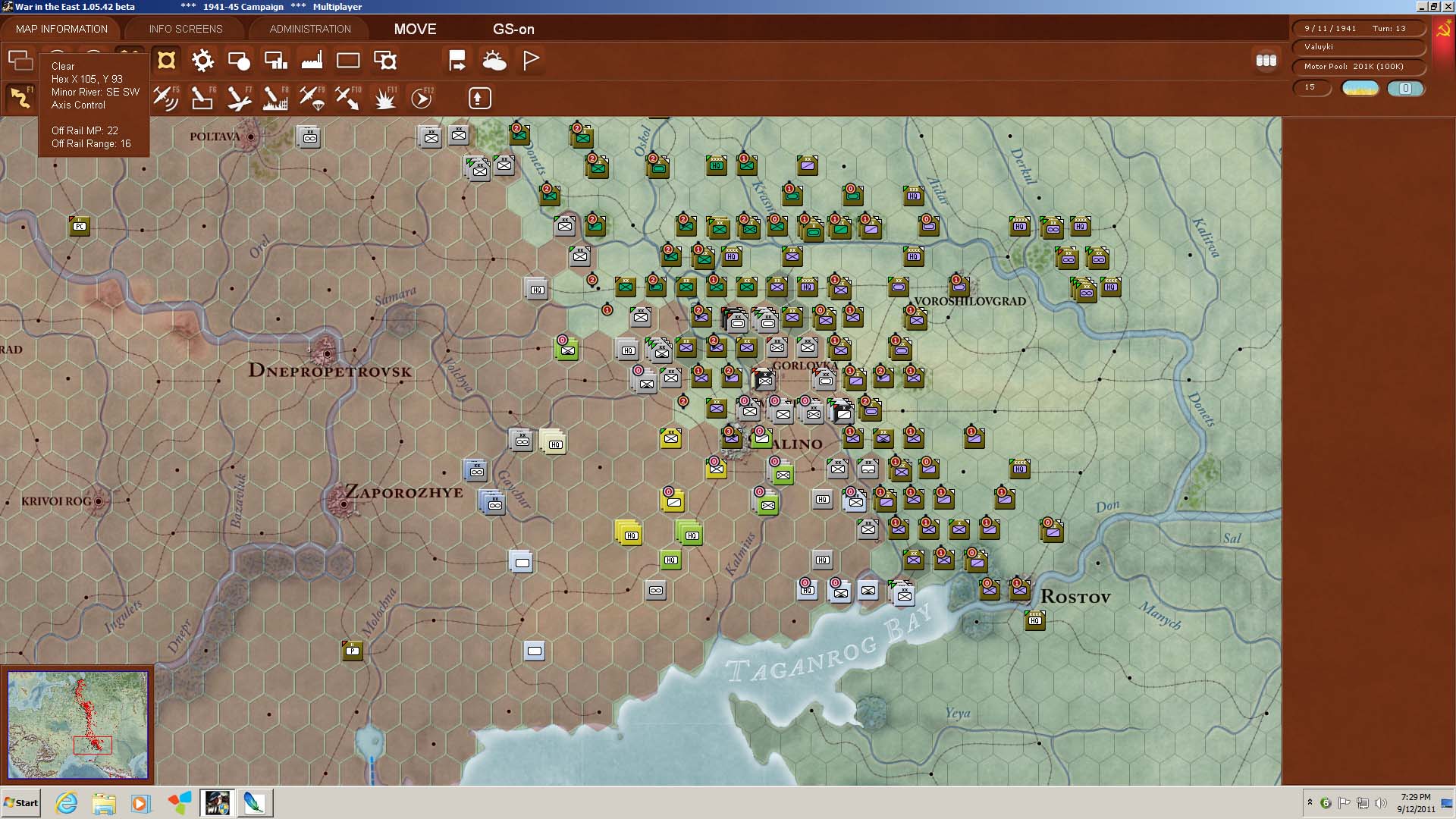Select the HQ counter south of Rostov
1456x819 pixels.
(x=1035, y=620)
